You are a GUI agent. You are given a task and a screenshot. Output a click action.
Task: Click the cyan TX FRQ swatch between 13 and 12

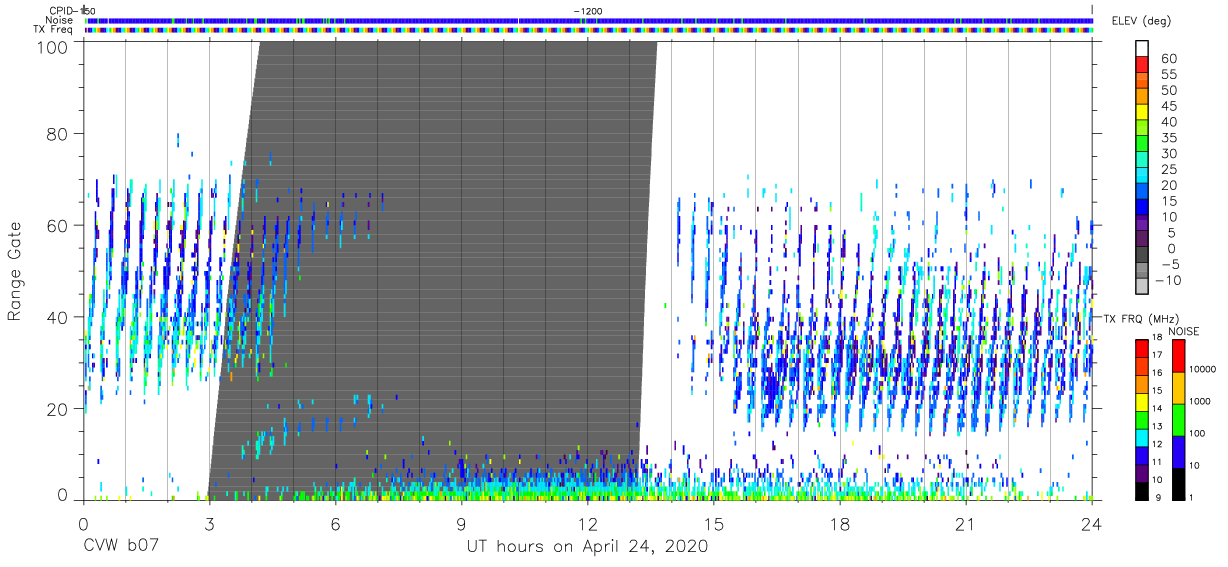pos(1142,438)
